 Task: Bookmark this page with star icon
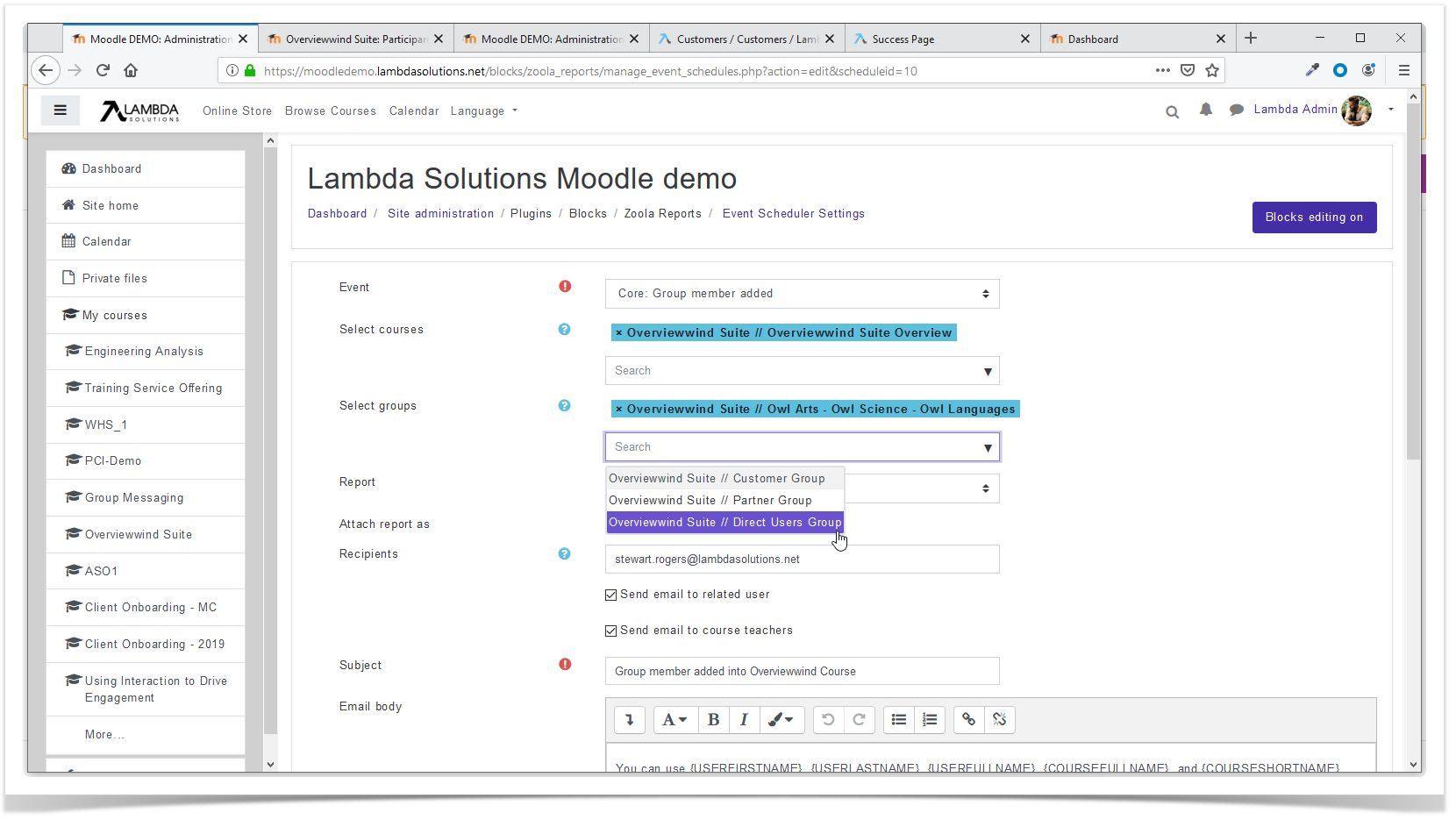click(x=1212, y=70)
